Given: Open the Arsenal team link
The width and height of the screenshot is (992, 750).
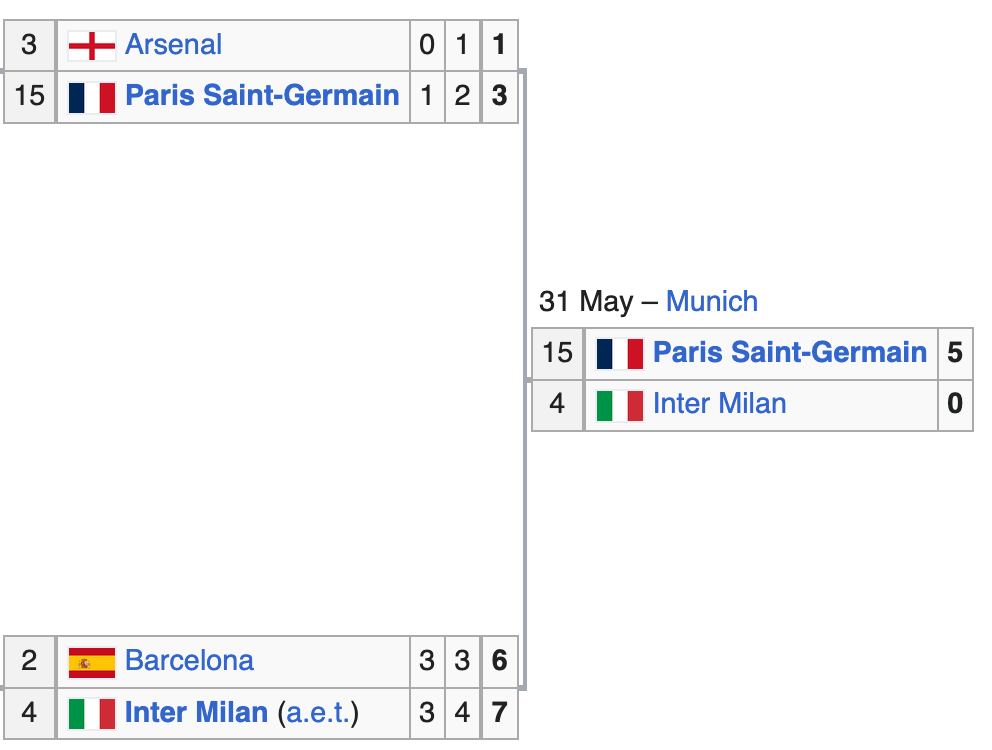Looking at the screenshot, I should coord(173,45).
